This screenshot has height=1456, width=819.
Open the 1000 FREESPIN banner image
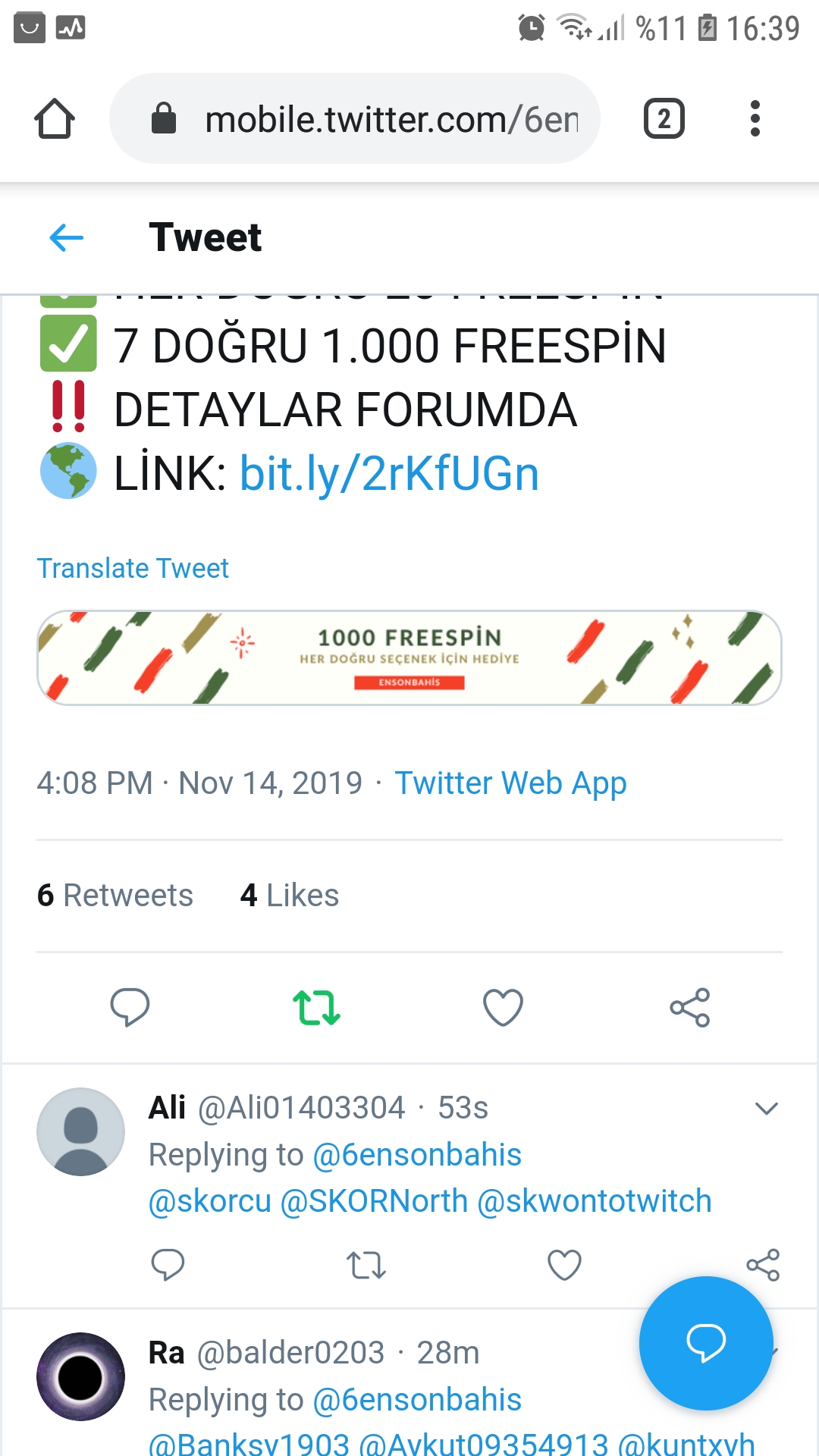(x=409, y=657)
